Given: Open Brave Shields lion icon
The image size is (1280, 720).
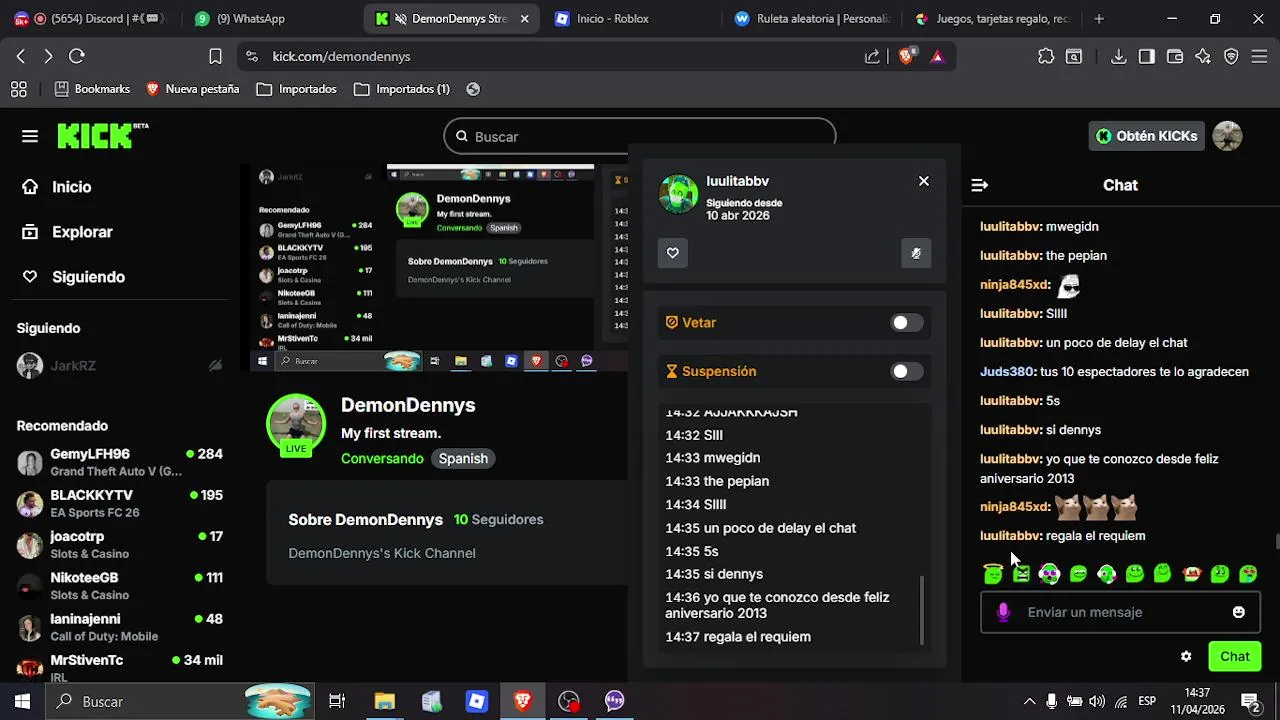Looking at the screenshot, I should [906, 57].
